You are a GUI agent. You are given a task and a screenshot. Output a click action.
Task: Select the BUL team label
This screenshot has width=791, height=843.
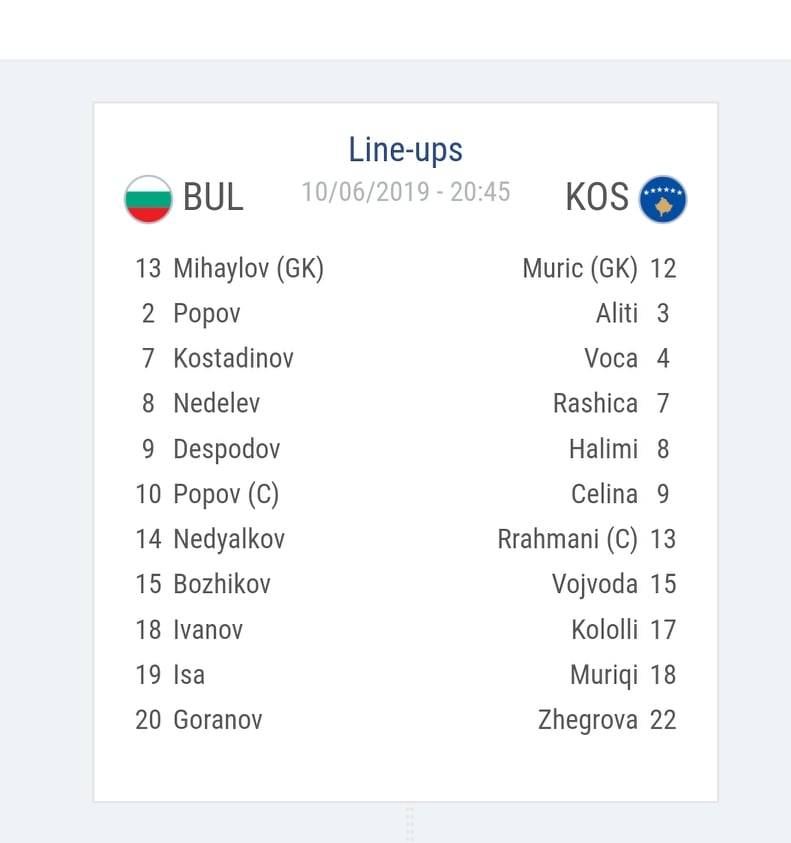213,197
